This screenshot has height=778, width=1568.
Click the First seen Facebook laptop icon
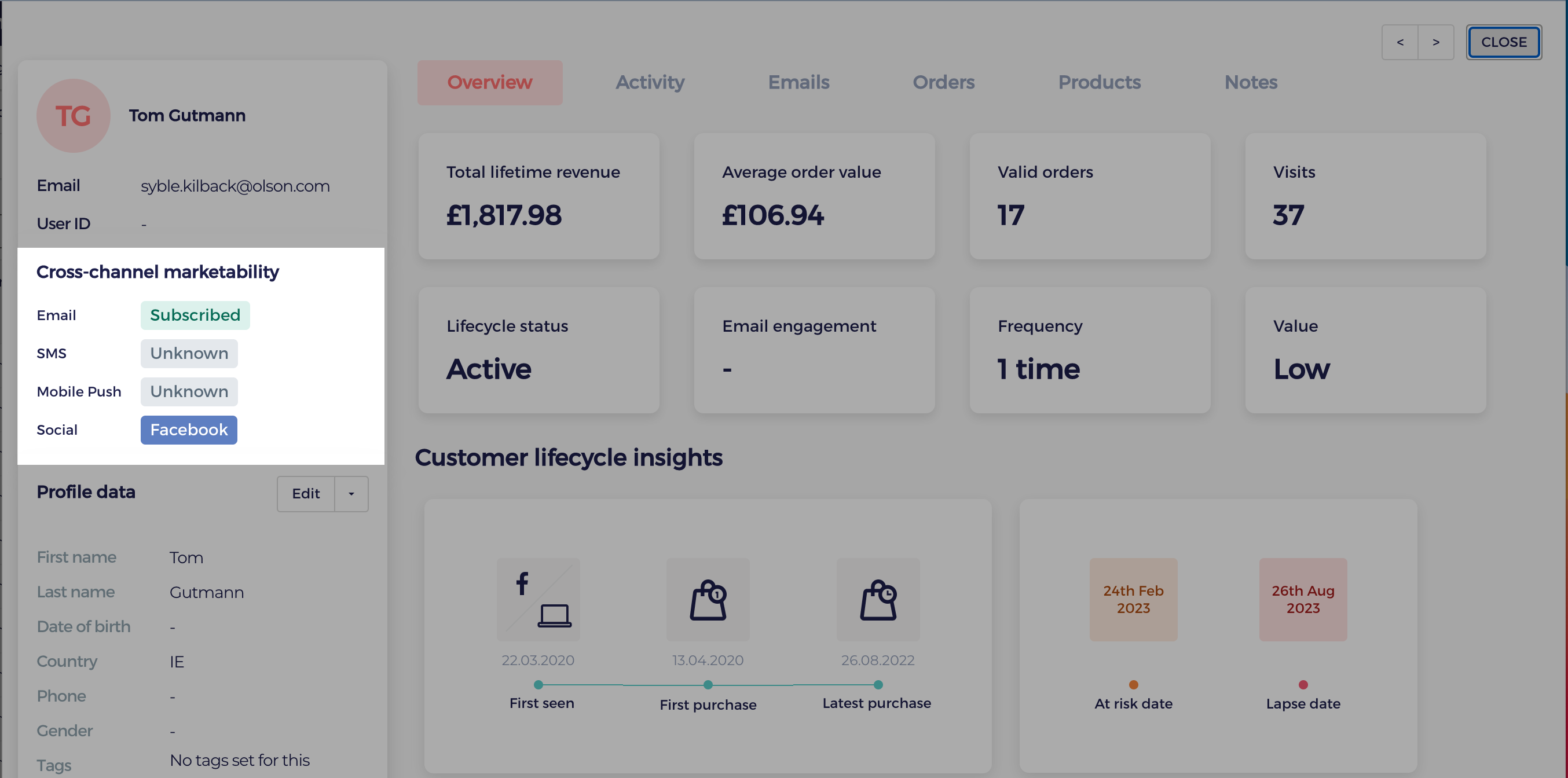[538, 599]
